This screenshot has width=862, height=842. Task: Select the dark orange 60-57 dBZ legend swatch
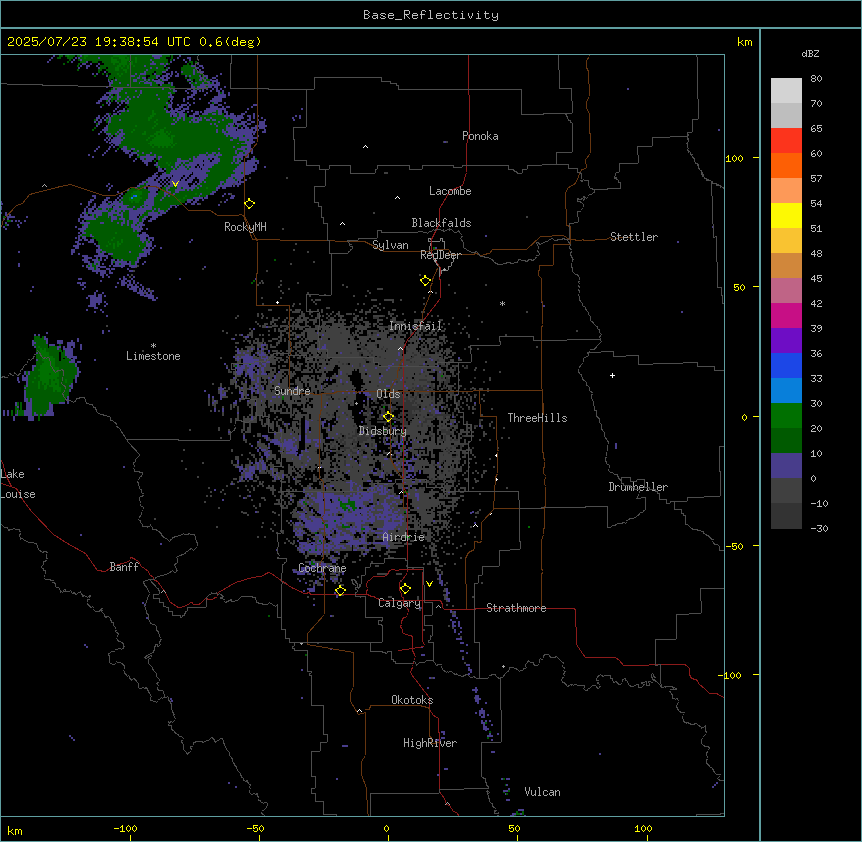[786, 165]
